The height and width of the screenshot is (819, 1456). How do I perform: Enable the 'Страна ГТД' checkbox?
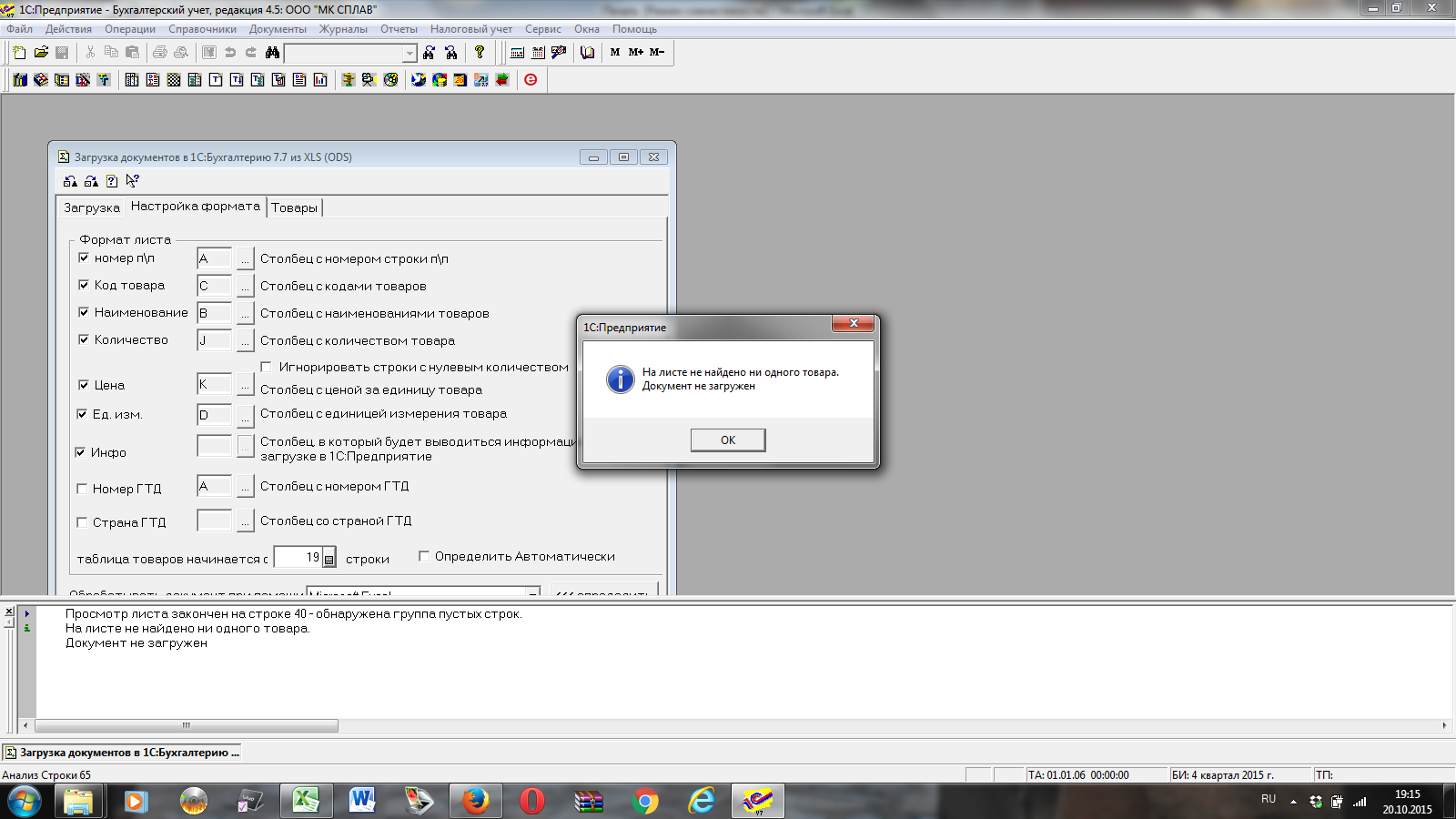click(x=82, y=523)
